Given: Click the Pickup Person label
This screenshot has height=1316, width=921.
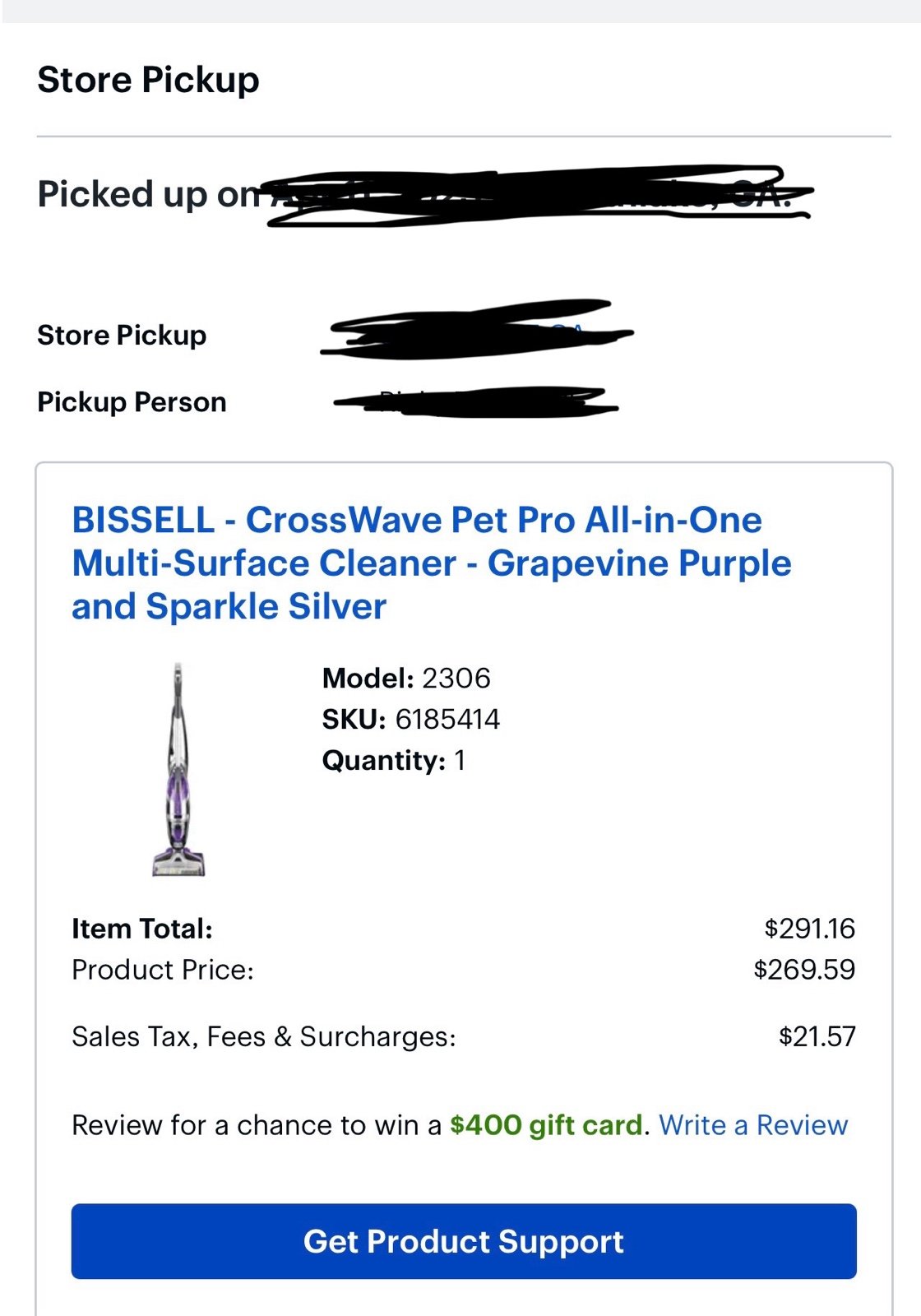Looking at the screenshot, I should [x=132, y=402].
